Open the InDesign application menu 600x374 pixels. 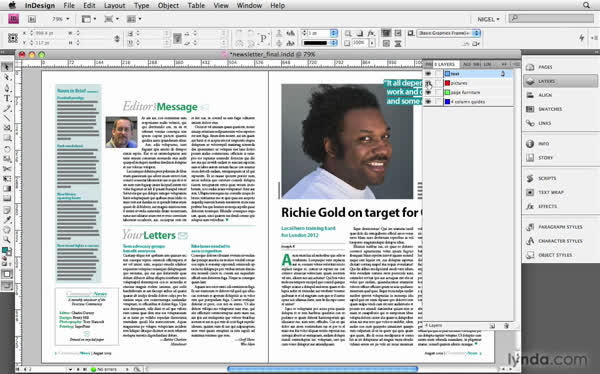[40, 5]
